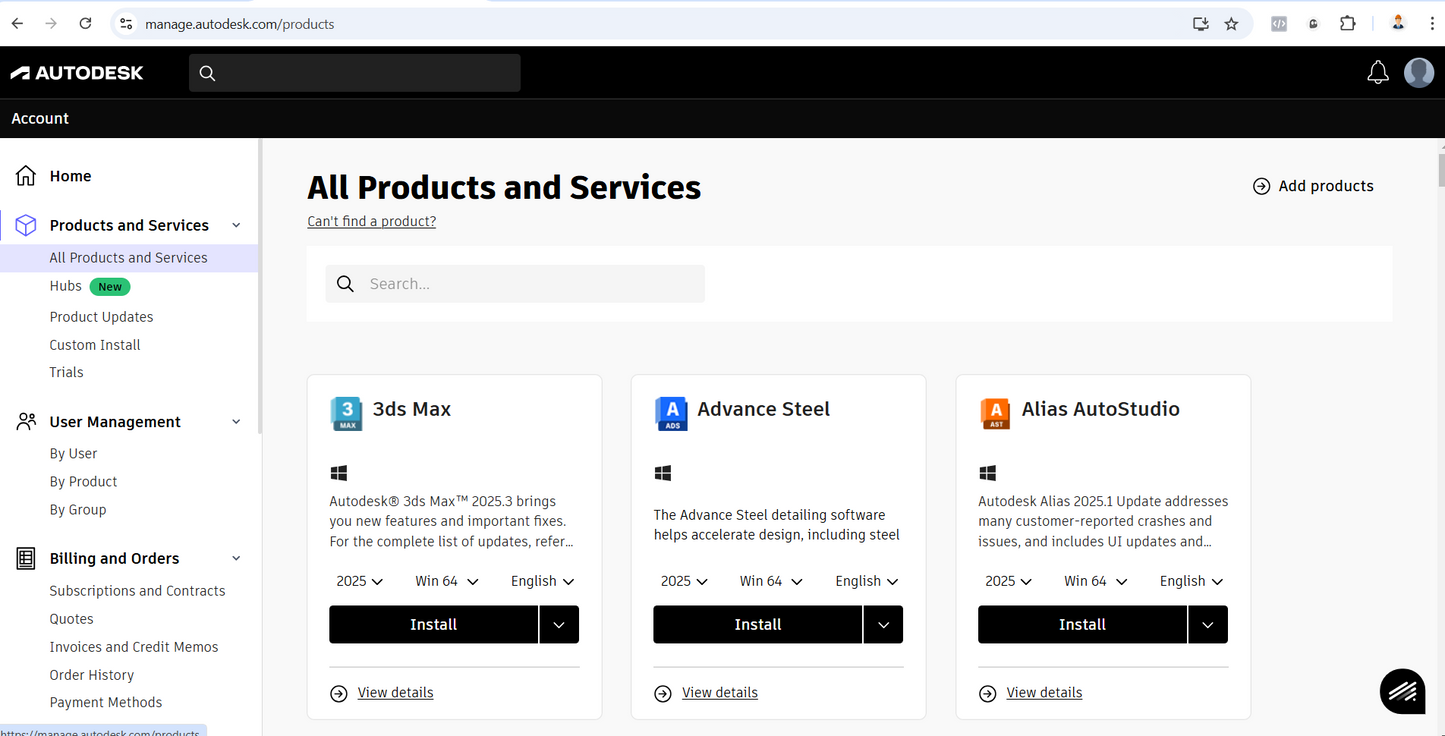
Task: Click the magnifier icon in the products search box
Action: click(x=345, y=284)
